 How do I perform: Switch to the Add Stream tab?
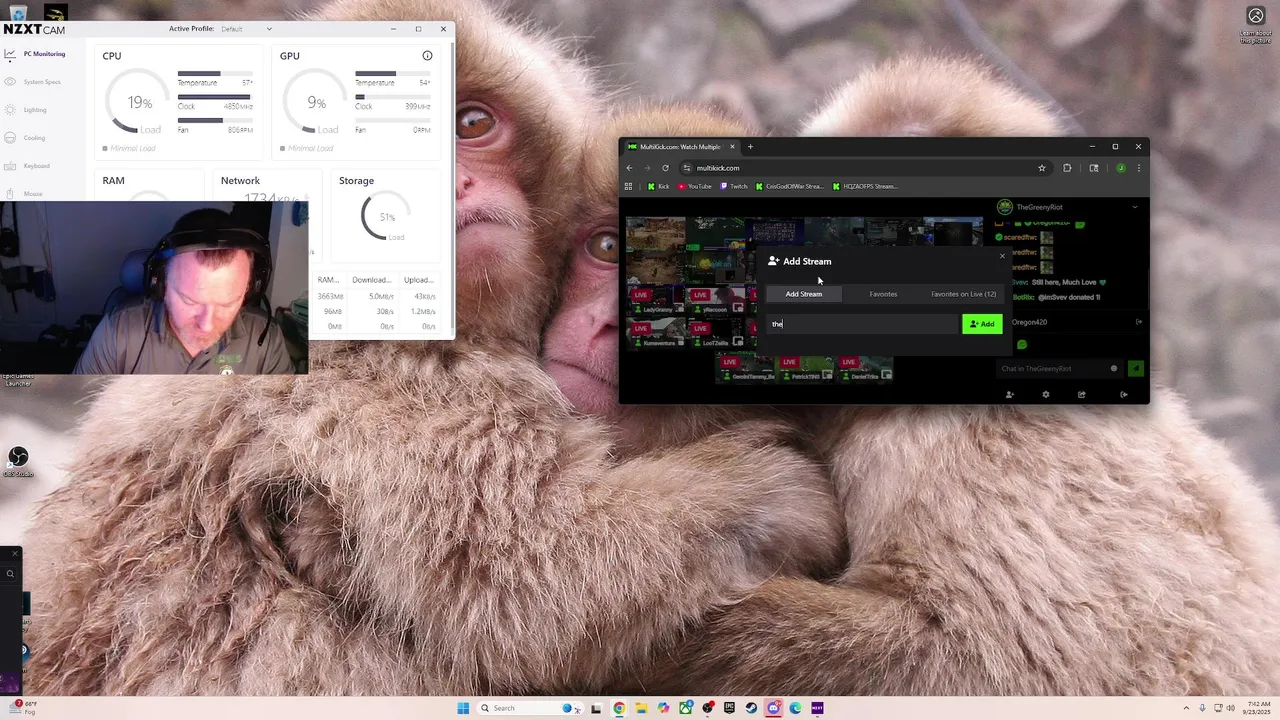(804, 294)
